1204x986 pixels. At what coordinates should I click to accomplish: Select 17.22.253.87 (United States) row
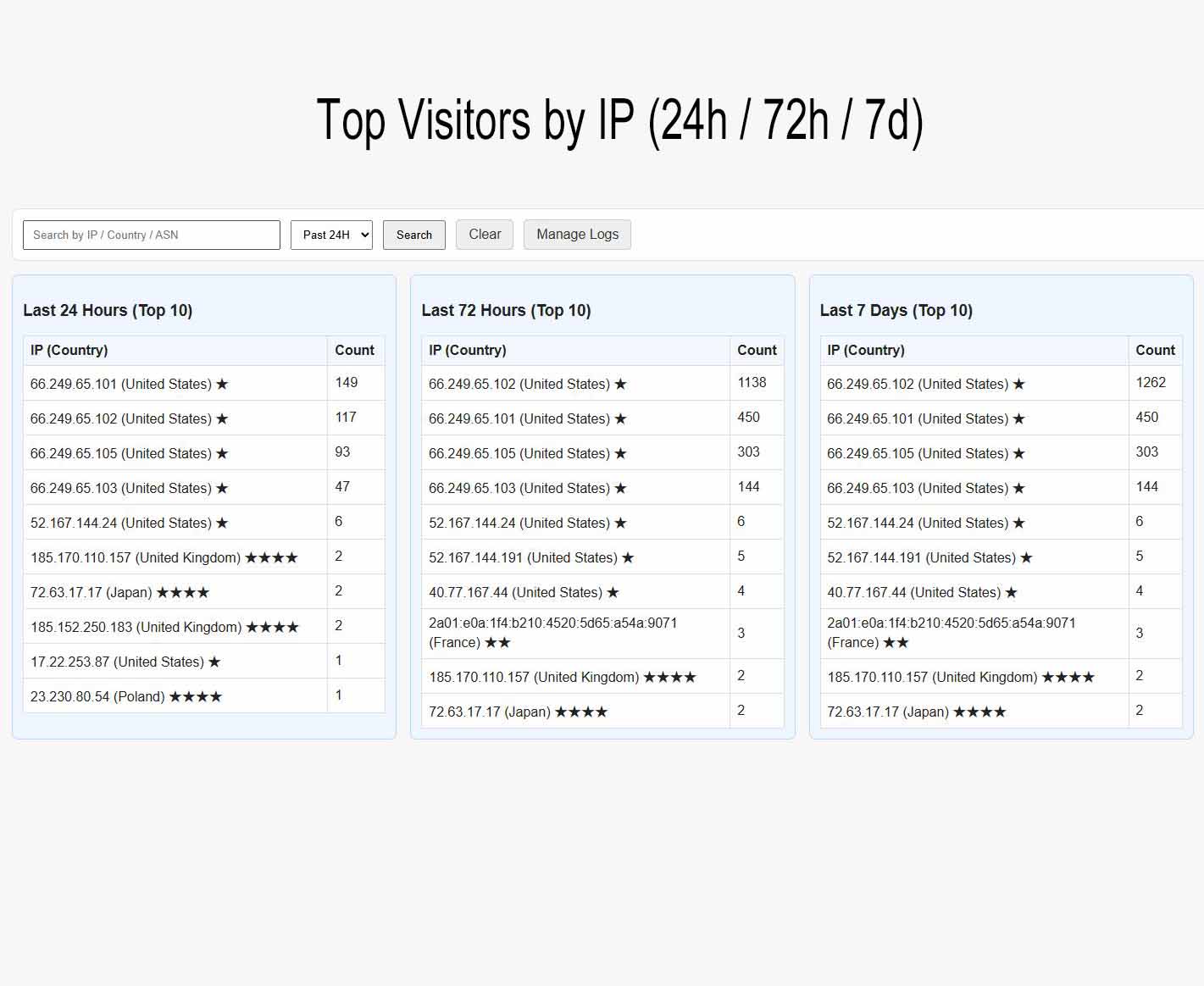204,661
